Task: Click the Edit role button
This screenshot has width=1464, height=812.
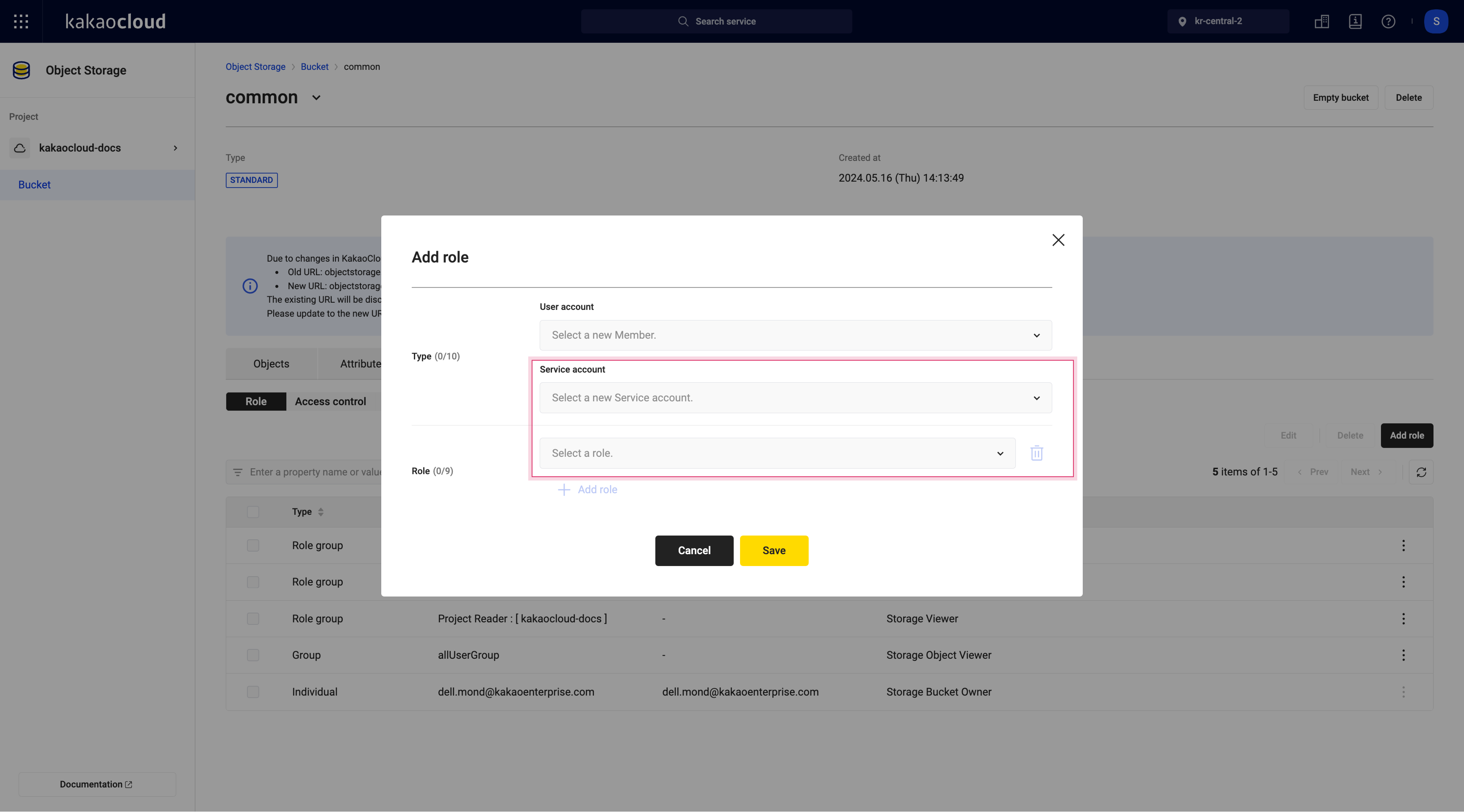Action: pyautogui.click(x=1288, y=435)
